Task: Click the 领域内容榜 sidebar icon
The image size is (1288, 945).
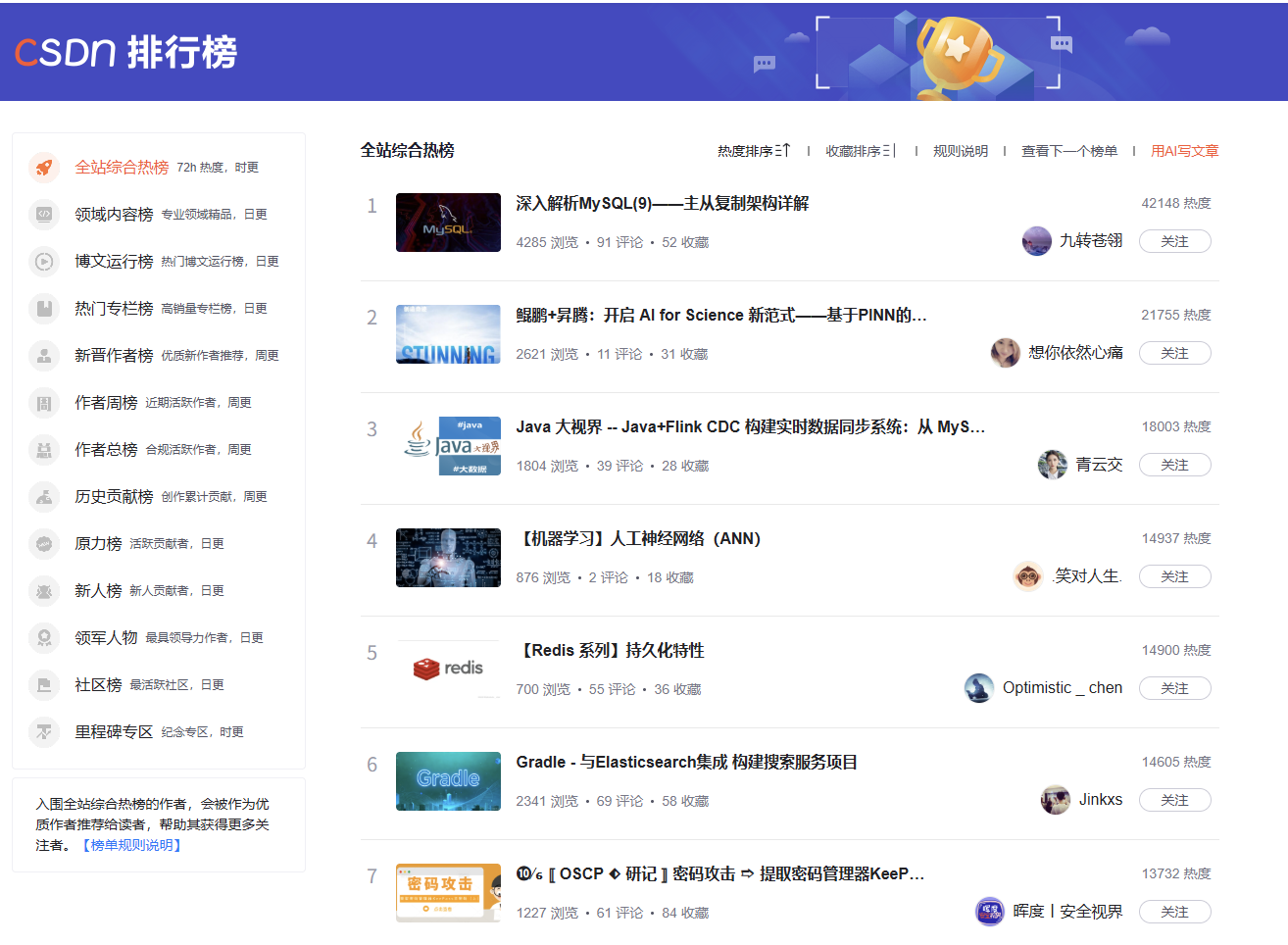Action: [x=44, y=215]
